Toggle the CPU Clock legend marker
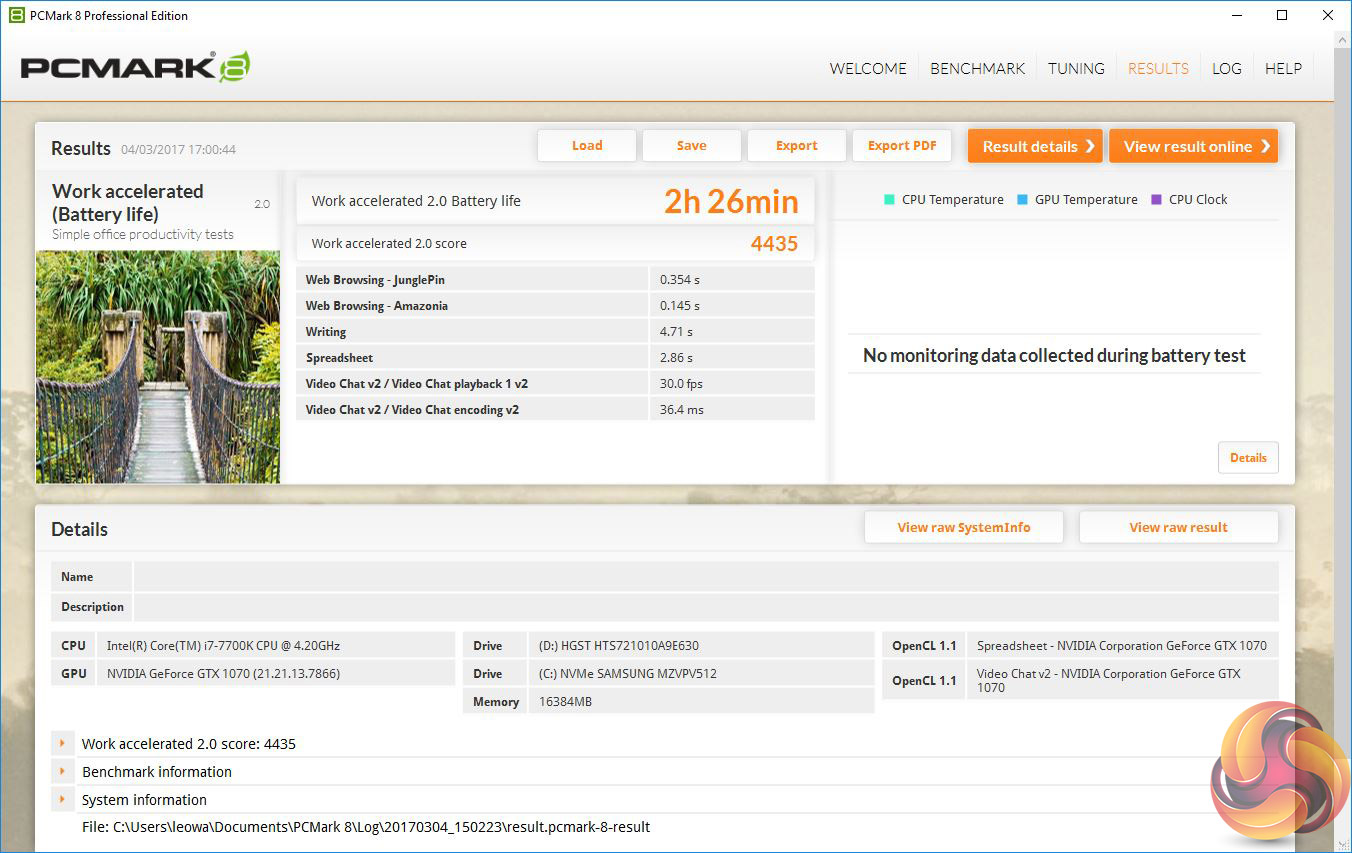This screenshot has width=1352, height=853. 1156,199
